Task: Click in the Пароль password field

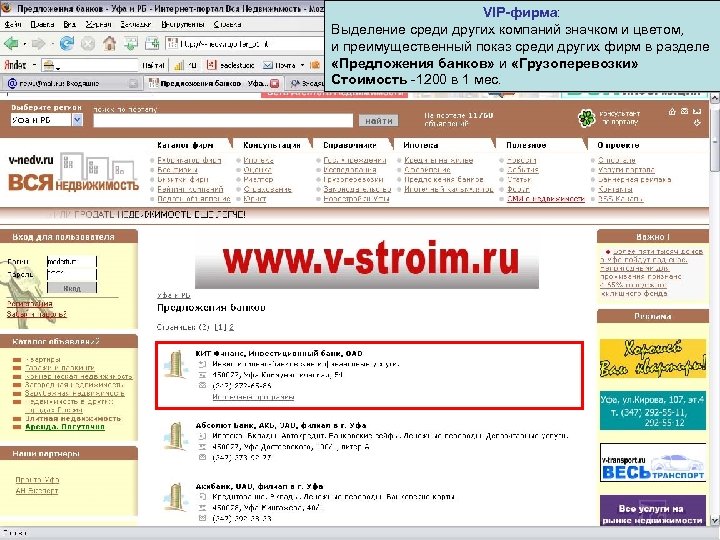Action: pyautogui.click(x=72, y=274)
